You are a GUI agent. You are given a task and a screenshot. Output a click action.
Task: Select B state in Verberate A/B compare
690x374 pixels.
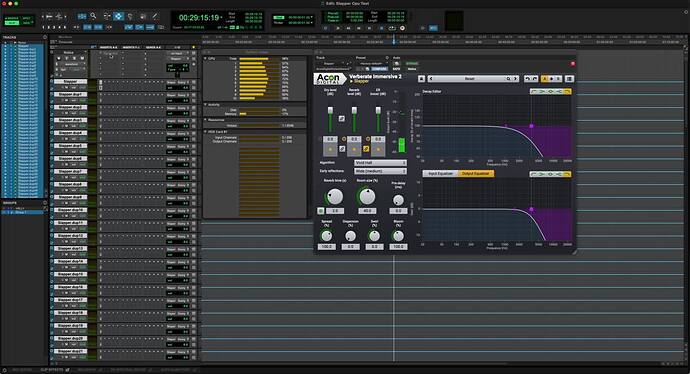[558, 79]
